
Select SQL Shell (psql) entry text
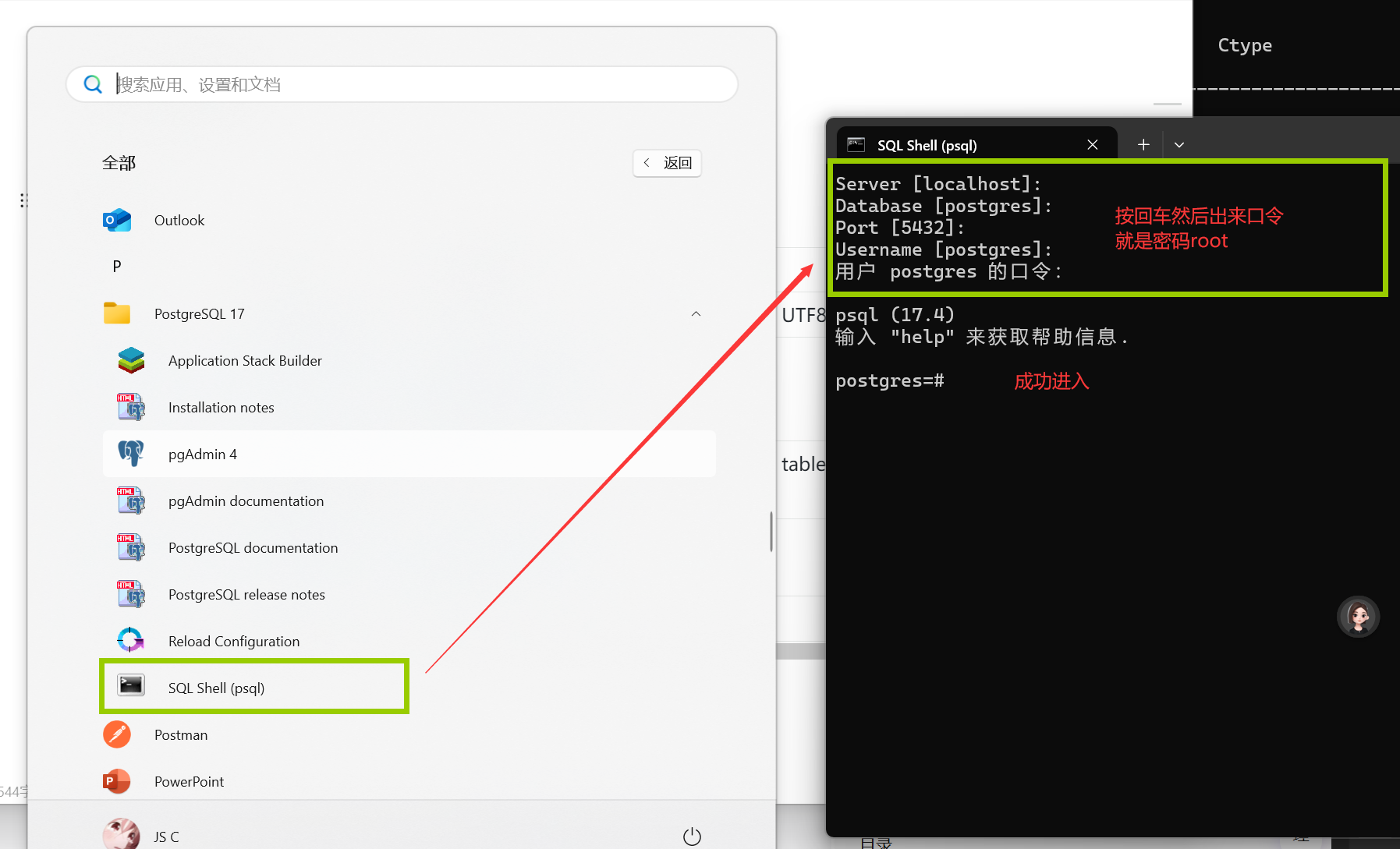216,688
